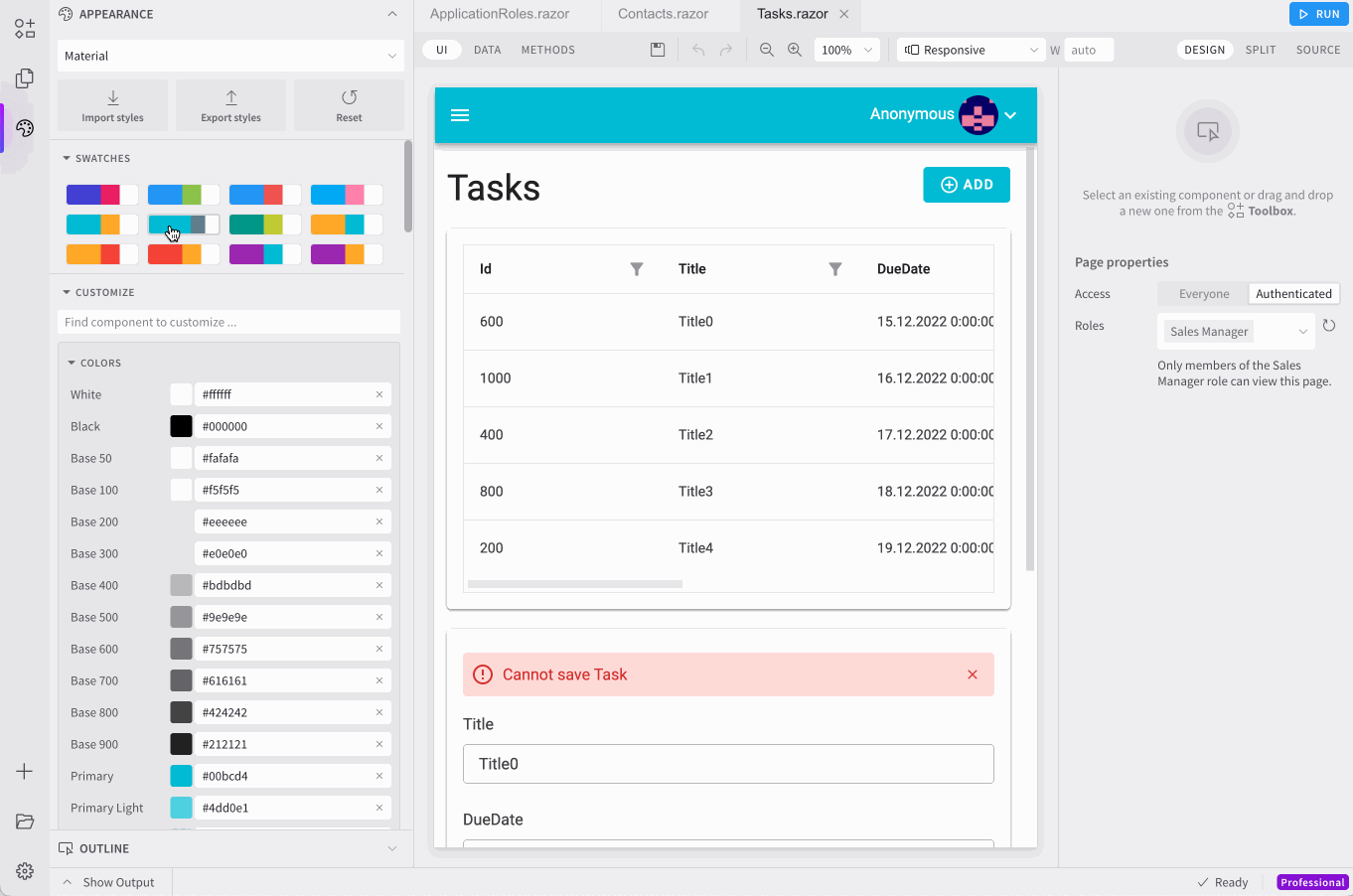Image resolution: width=1353 pixels, height=896 pixels.
Task: Collapse the COLORS group
Action: point(72,363)
